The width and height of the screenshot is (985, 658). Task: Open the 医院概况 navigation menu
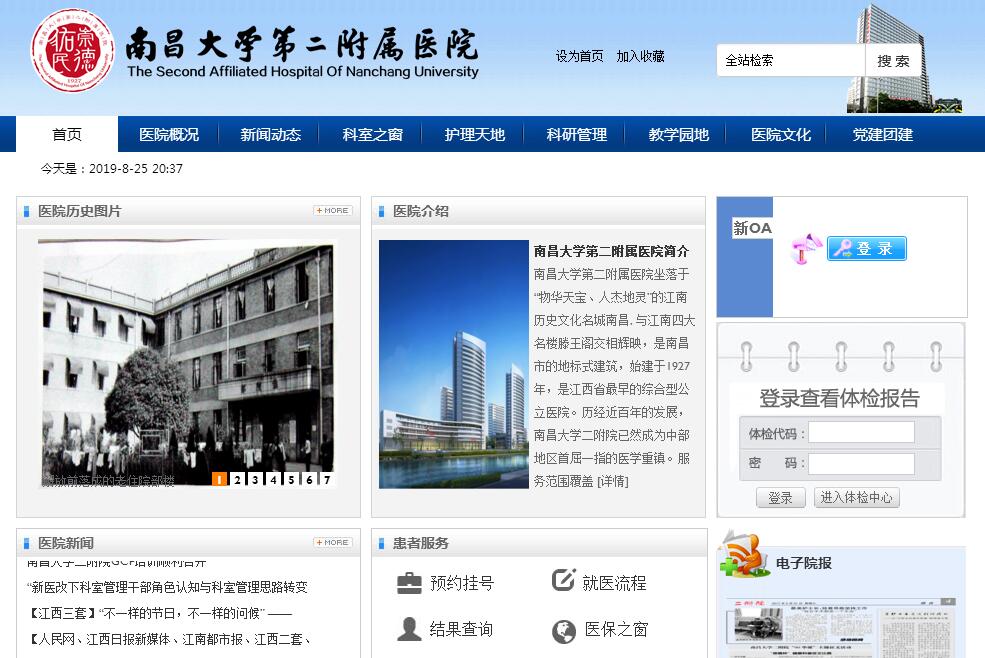pyautogui.click(x=169, y=135)
